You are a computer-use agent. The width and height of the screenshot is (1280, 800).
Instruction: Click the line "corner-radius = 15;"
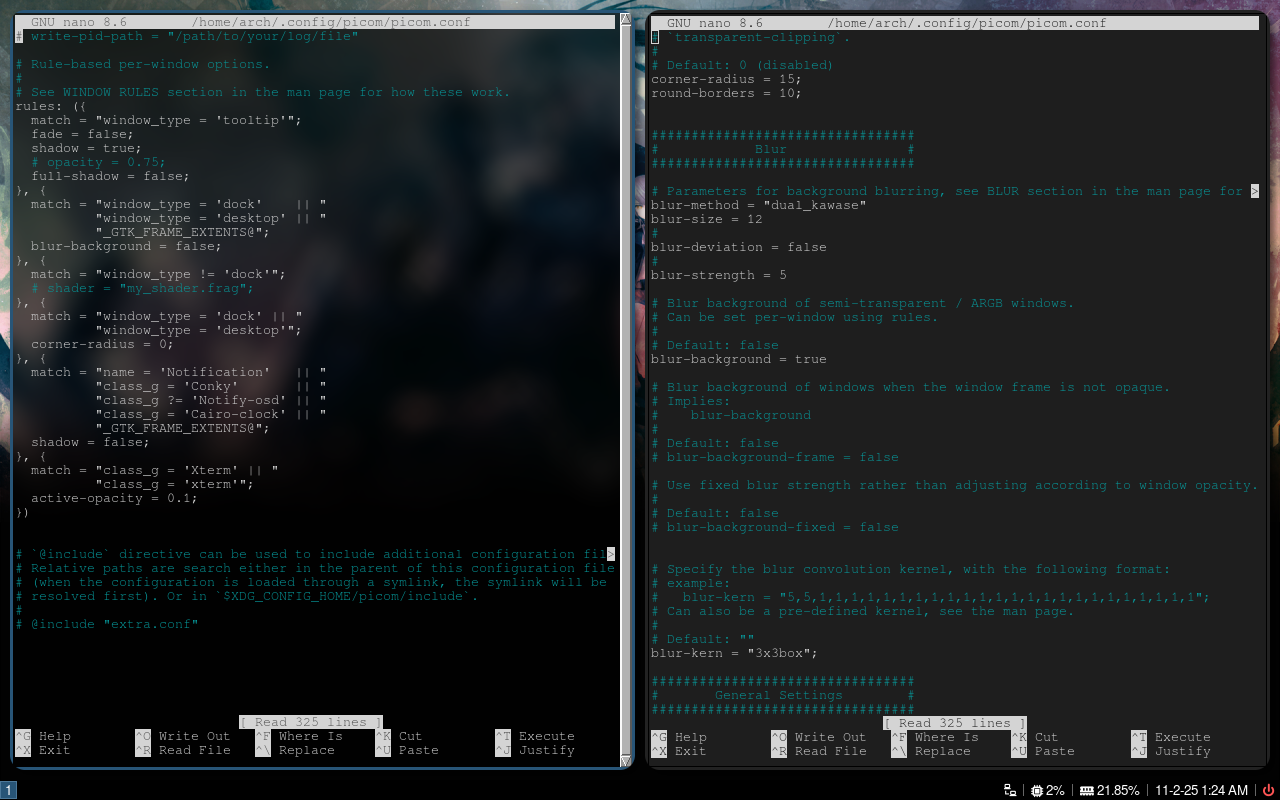pos(727,79)
